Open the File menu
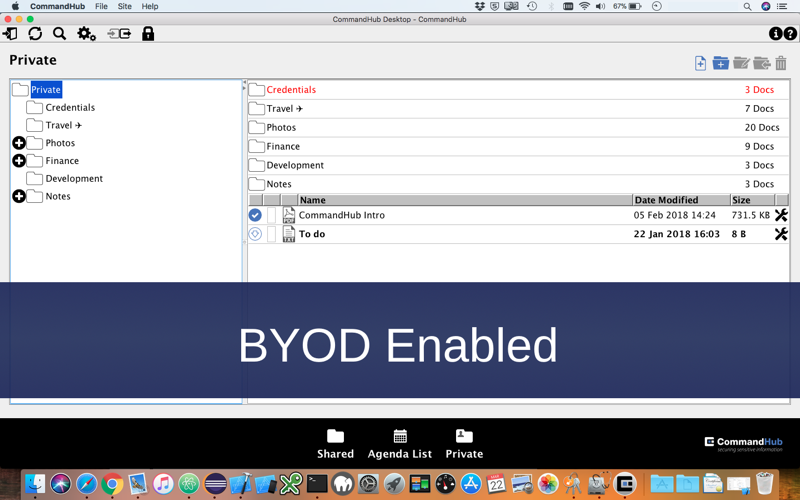 tap(101, 6)
